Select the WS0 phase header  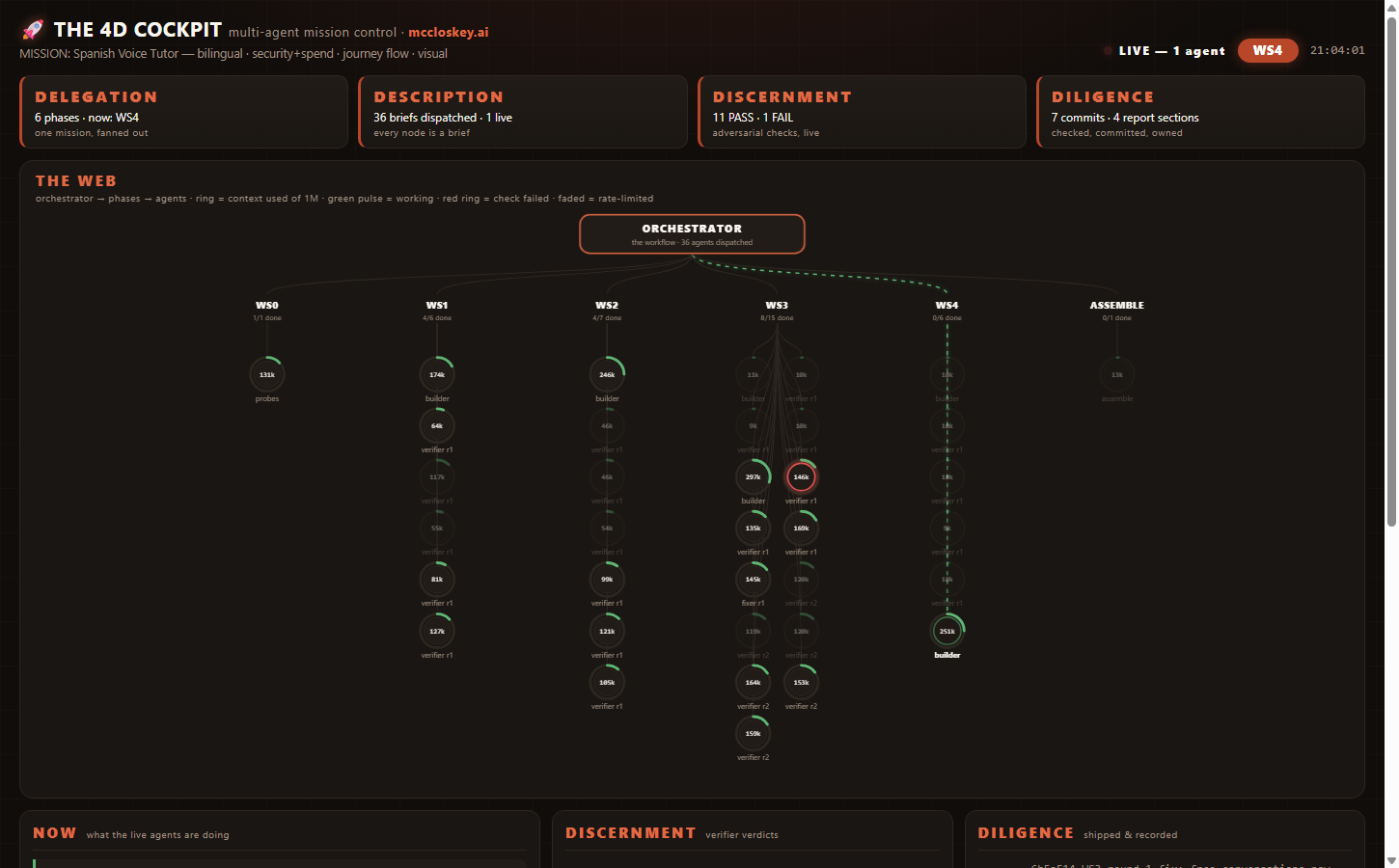point(267,305)
